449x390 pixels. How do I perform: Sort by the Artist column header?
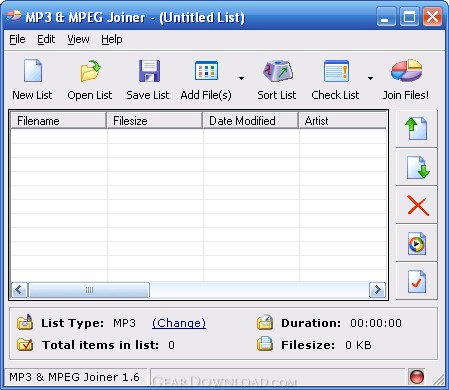[x=342, y=120]
